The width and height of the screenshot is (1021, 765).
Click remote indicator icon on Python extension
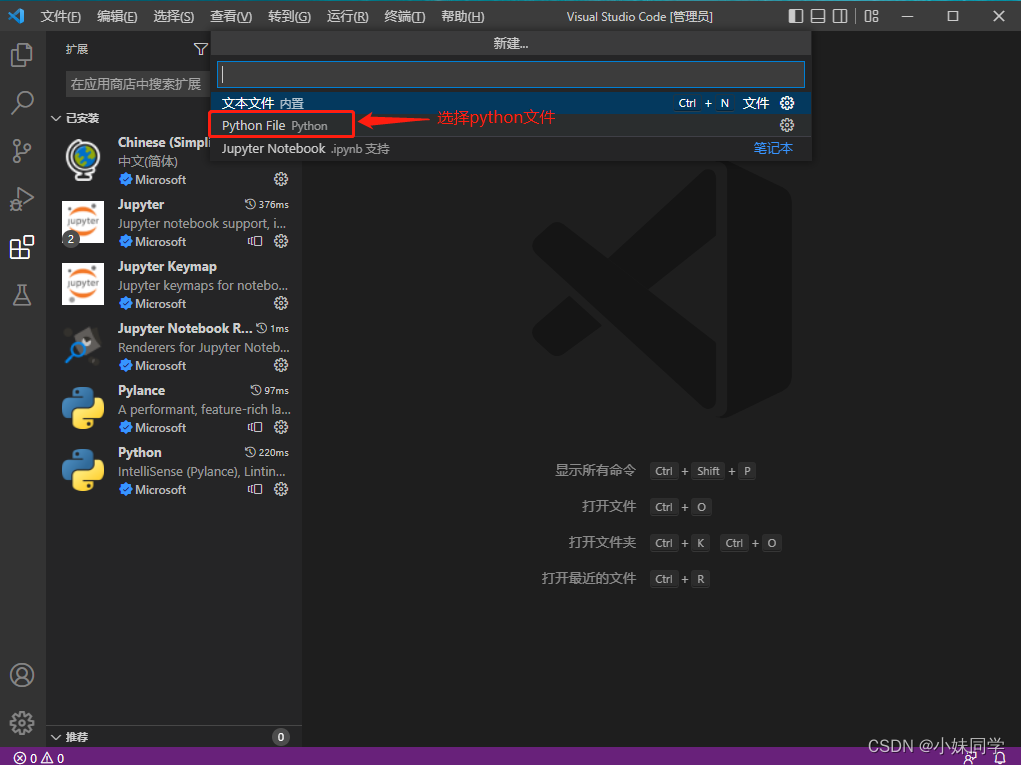pos(255,489)
